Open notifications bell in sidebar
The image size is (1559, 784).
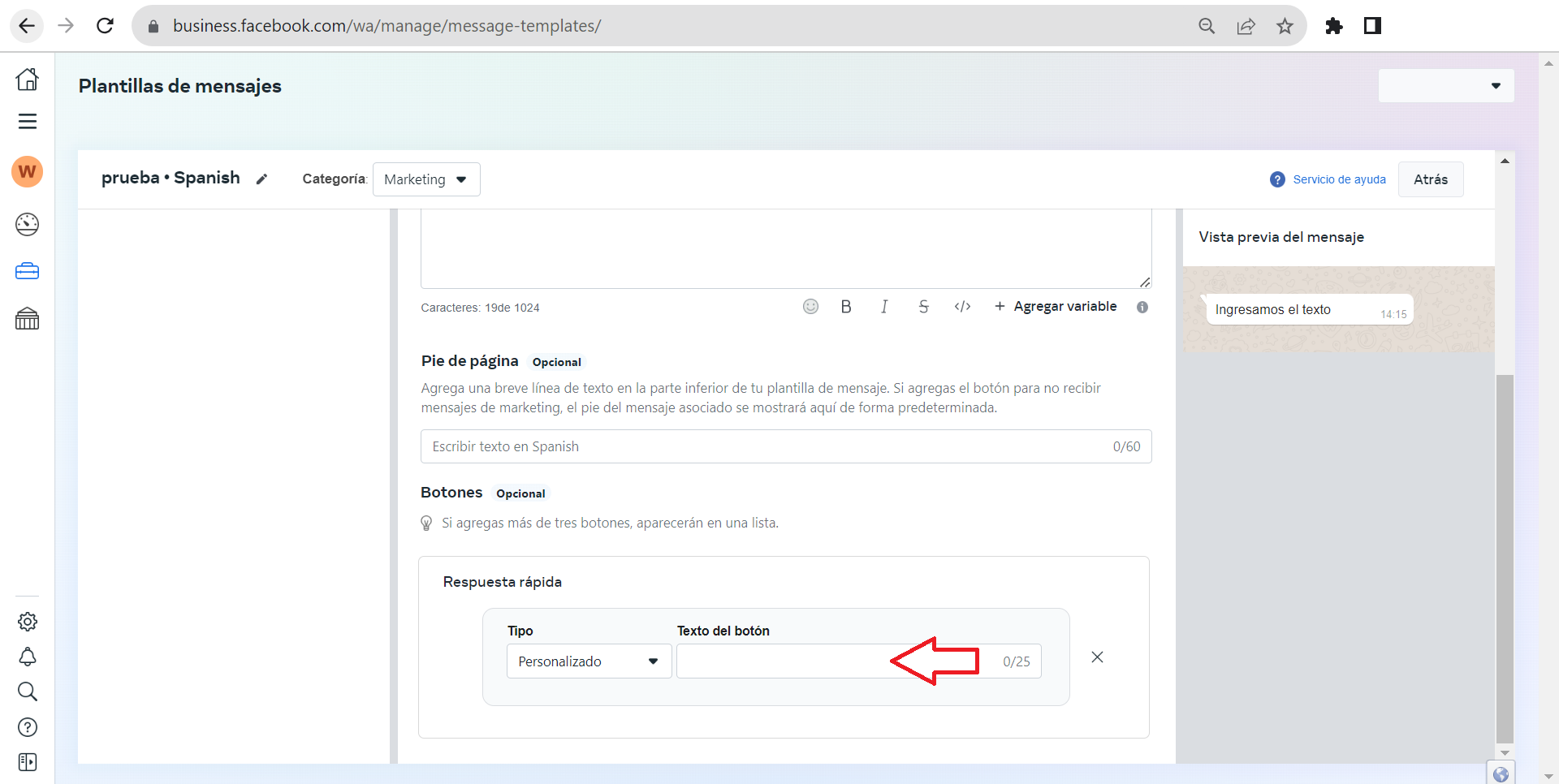28,657
